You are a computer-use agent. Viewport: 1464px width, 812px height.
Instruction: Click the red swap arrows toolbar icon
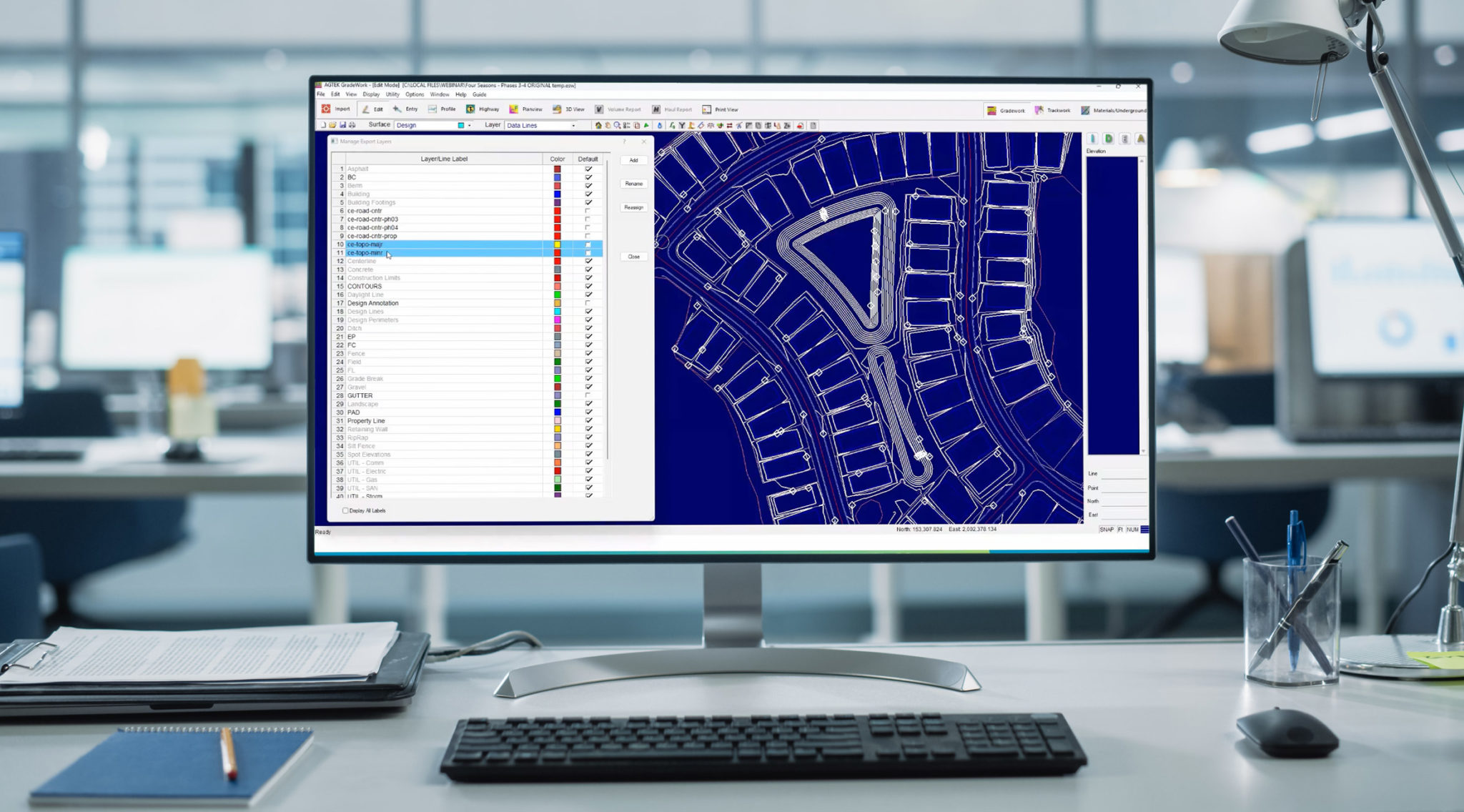tap(729, 125)
